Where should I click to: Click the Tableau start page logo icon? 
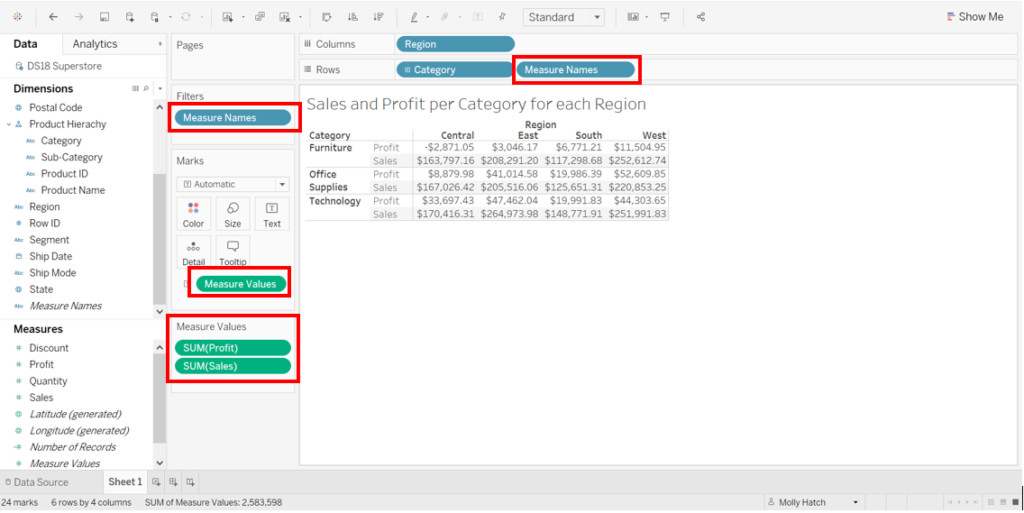[17, 17]
